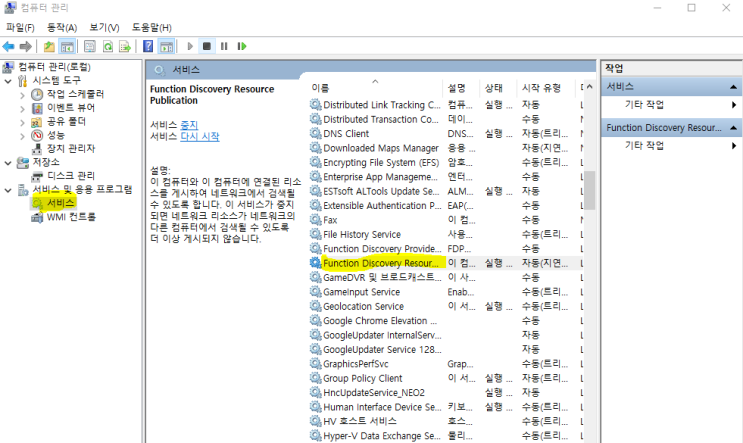Expand the 이벤트 뷰어 tree node
Screen dimensions: 743x443
click(22, 108)
